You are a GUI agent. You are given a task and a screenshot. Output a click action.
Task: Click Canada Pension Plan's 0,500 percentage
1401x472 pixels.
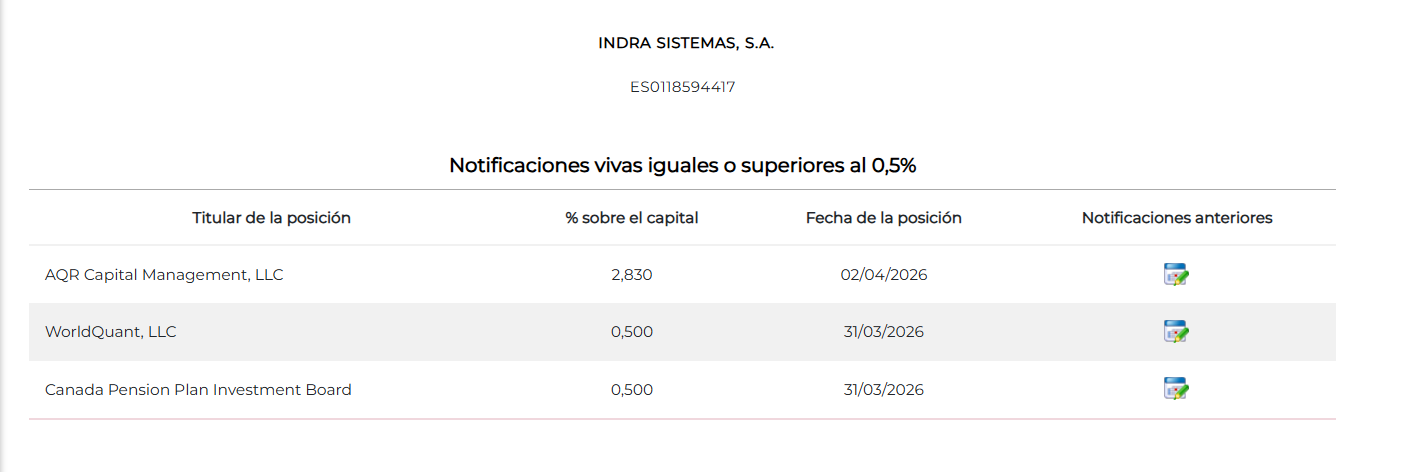click(631, 390)
